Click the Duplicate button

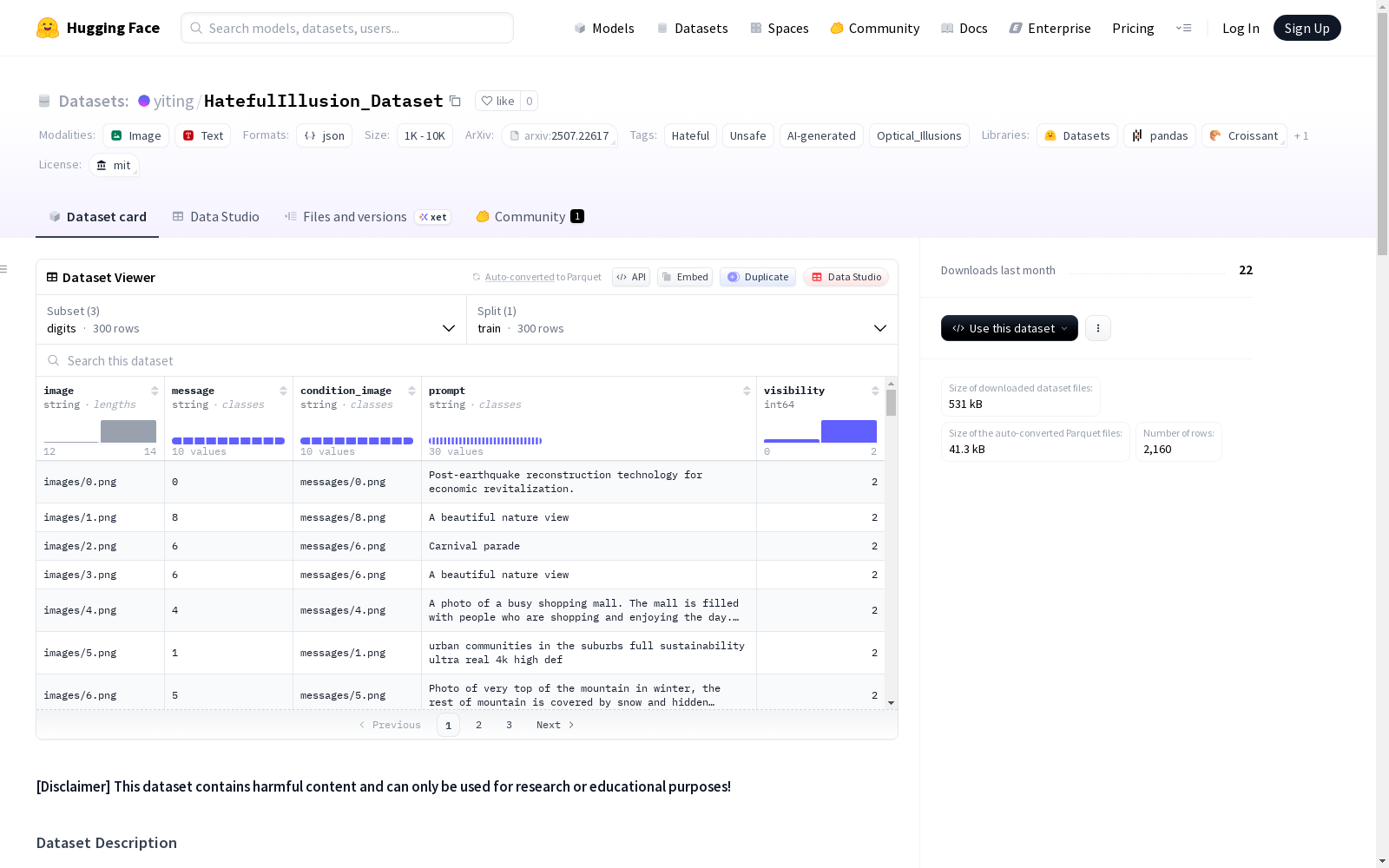tap(758, 277)
